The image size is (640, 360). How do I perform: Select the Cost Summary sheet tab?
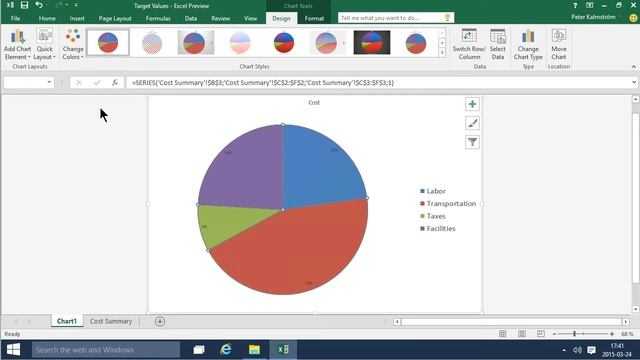(x=111, y=321)
